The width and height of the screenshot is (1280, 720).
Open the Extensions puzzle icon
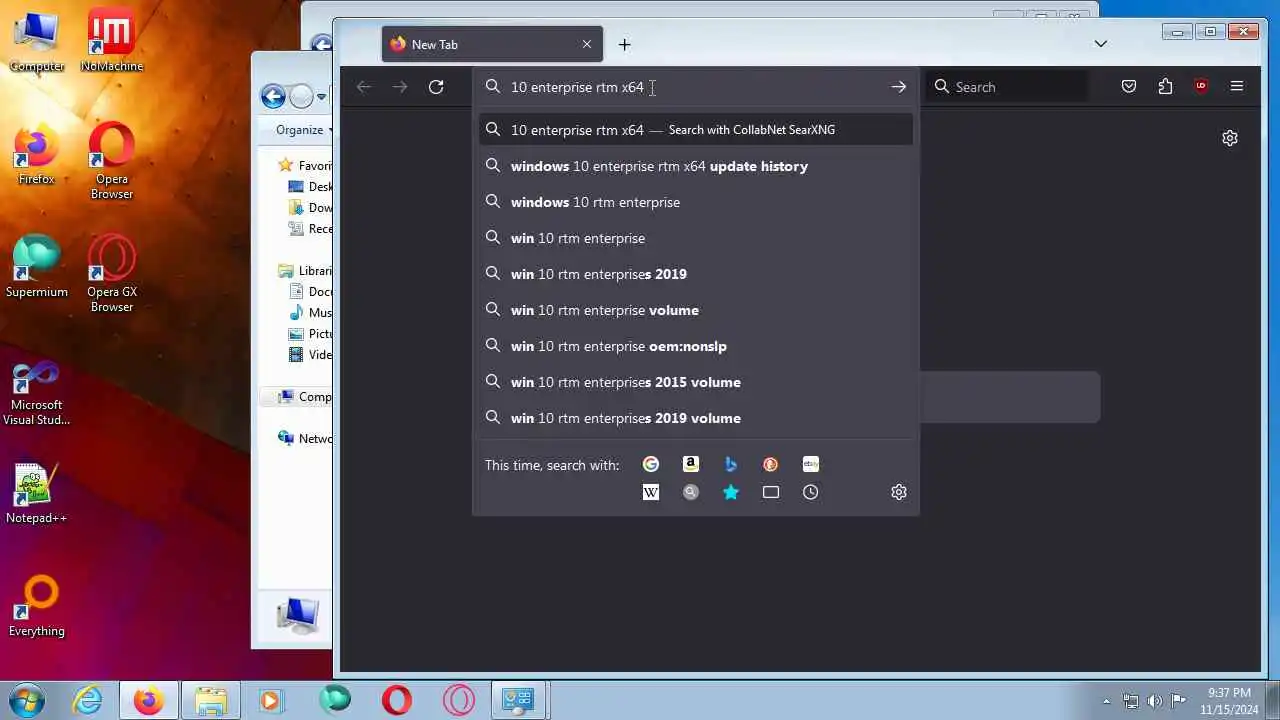(x=1165, y=87)
